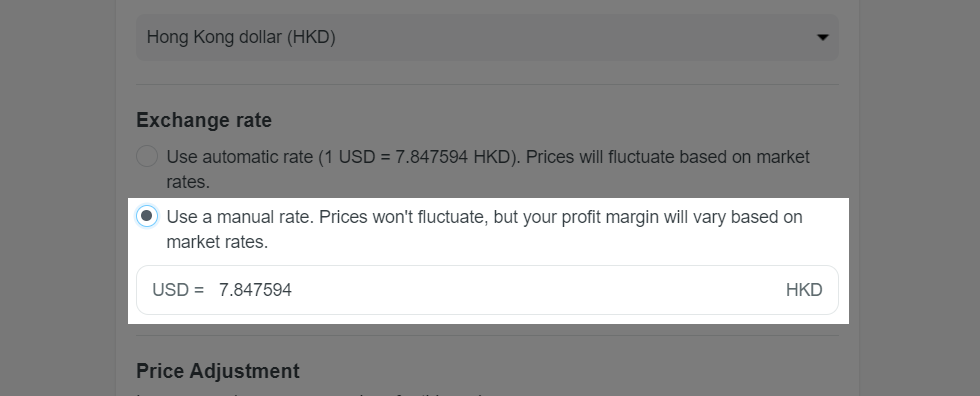This screenshot has height=396, width=980.
Task: Click the Price Adjustment section heading
Action: [218, 371]
